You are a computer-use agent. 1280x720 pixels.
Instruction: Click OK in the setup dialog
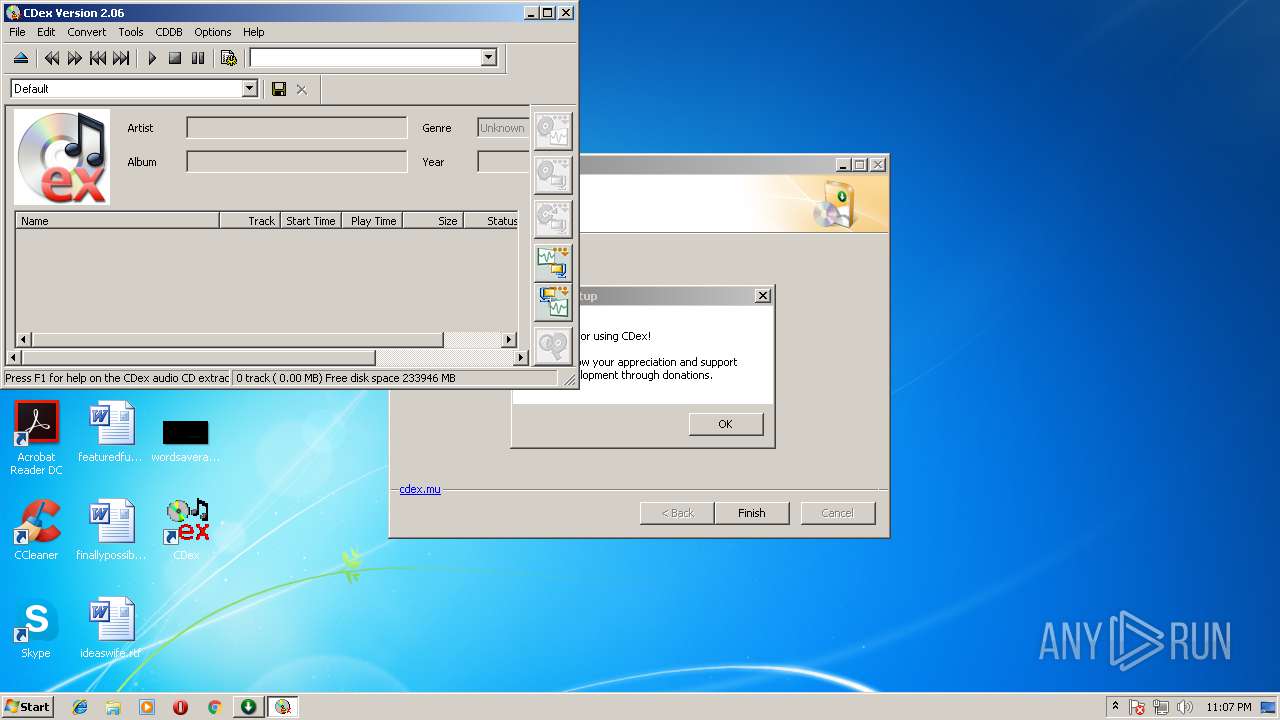tap(726, 424)
